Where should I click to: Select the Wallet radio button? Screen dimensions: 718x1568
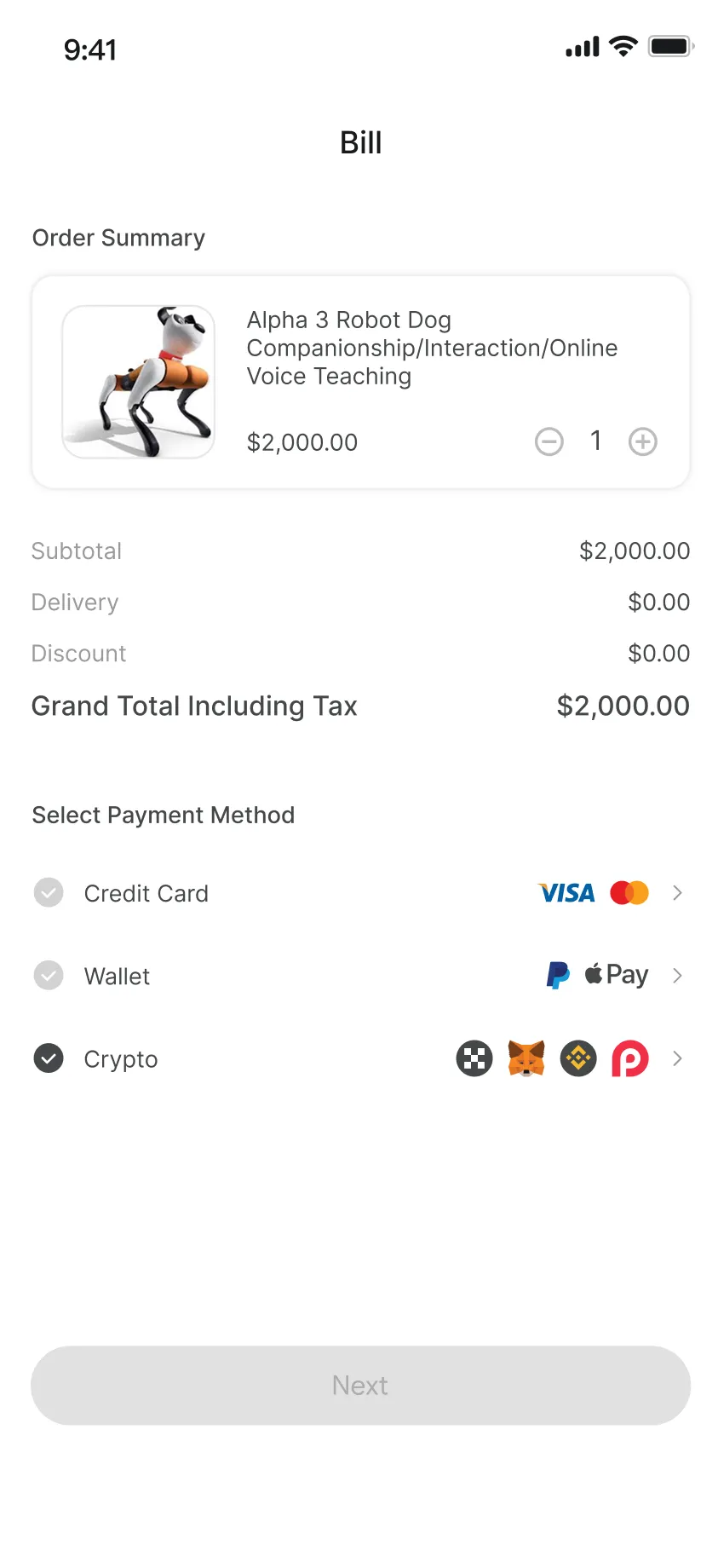(49, 976)
